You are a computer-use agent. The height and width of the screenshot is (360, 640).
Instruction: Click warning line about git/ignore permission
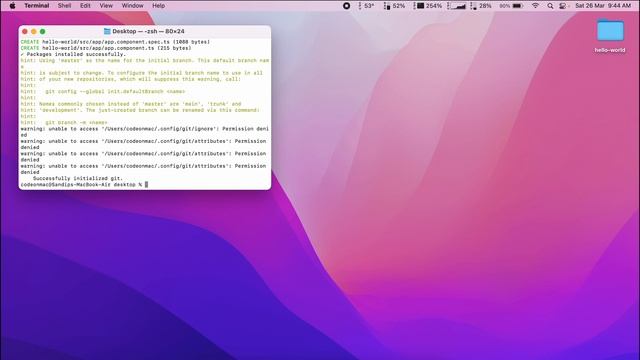(144, 132)
